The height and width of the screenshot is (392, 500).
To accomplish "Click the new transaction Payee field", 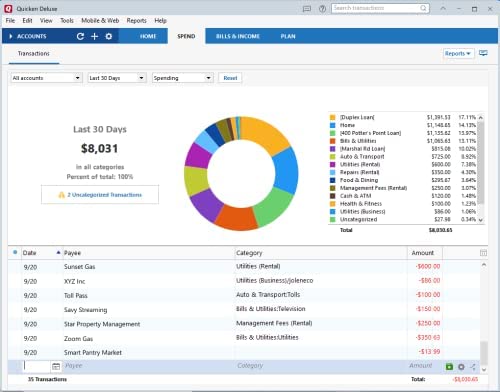I will (149, 366).
